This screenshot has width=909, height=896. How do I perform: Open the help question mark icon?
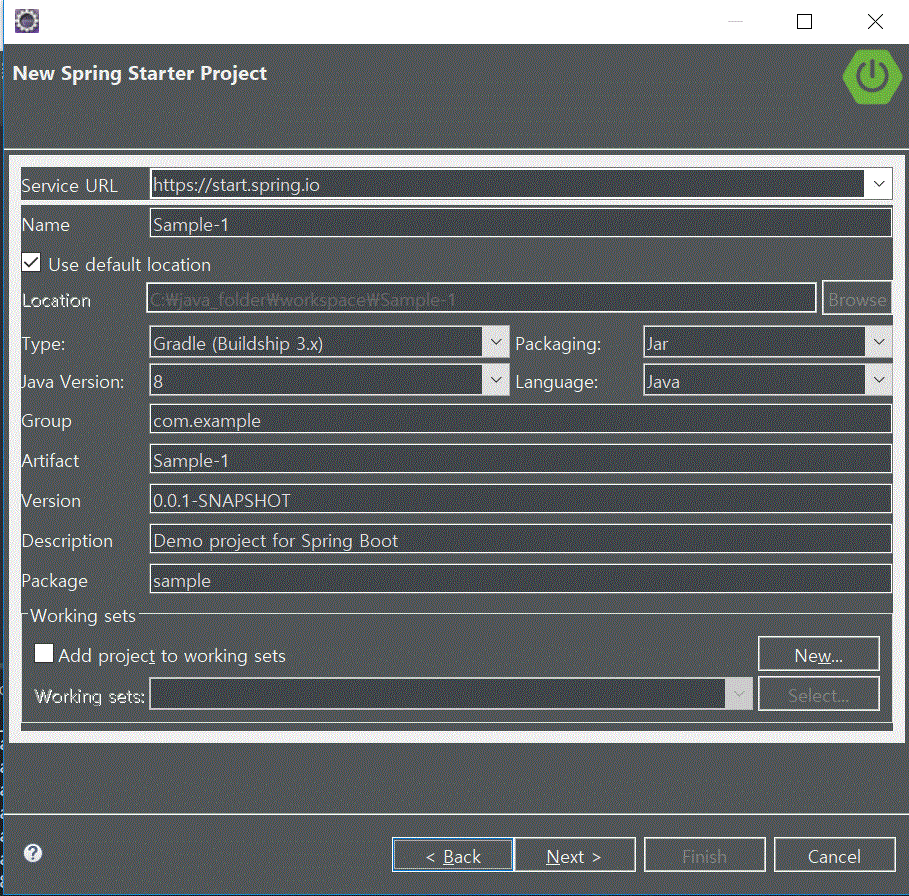[33, 853]
